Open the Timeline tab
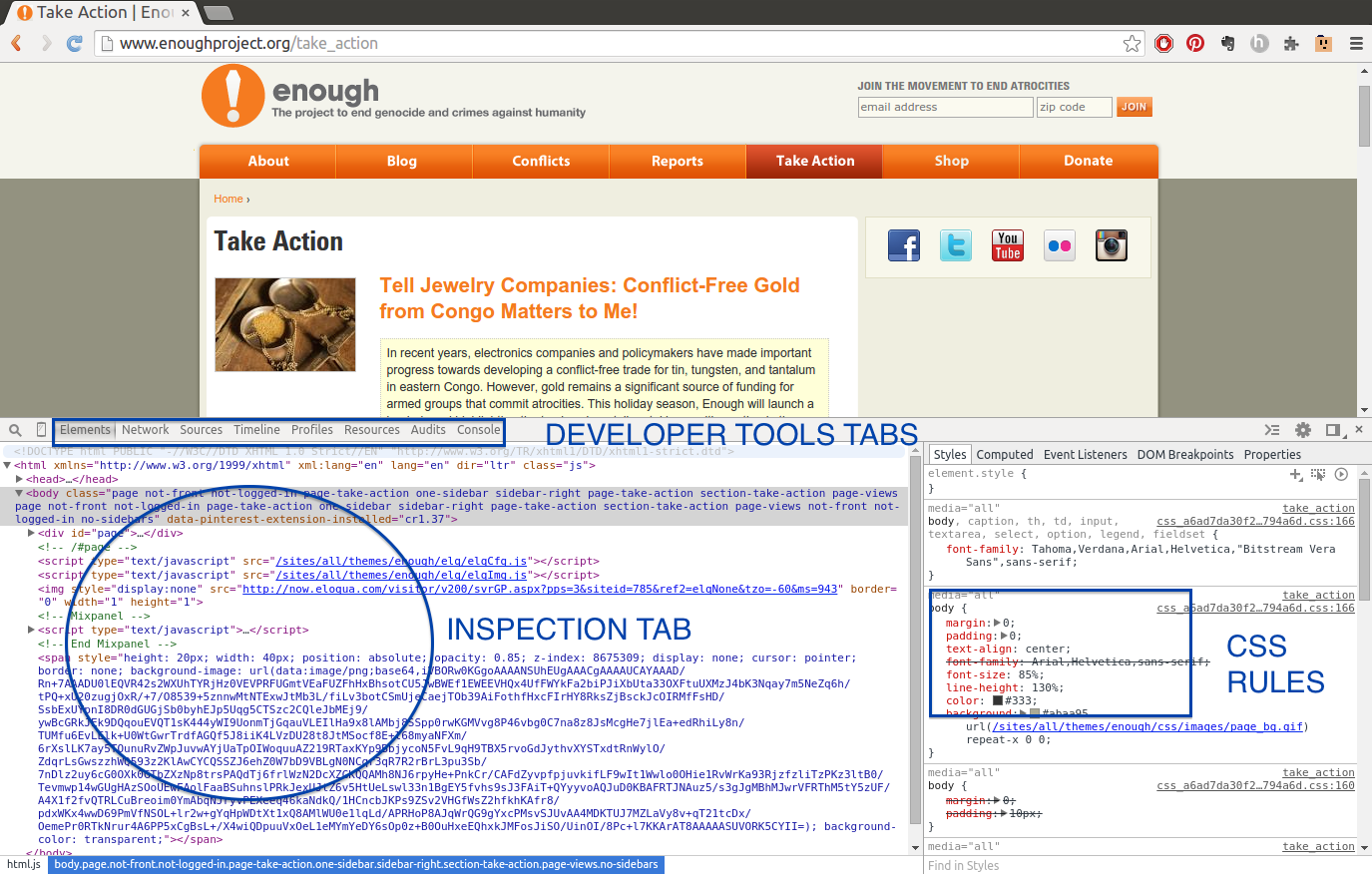Viewport: 1372px width, 874px height. (257, 430)
